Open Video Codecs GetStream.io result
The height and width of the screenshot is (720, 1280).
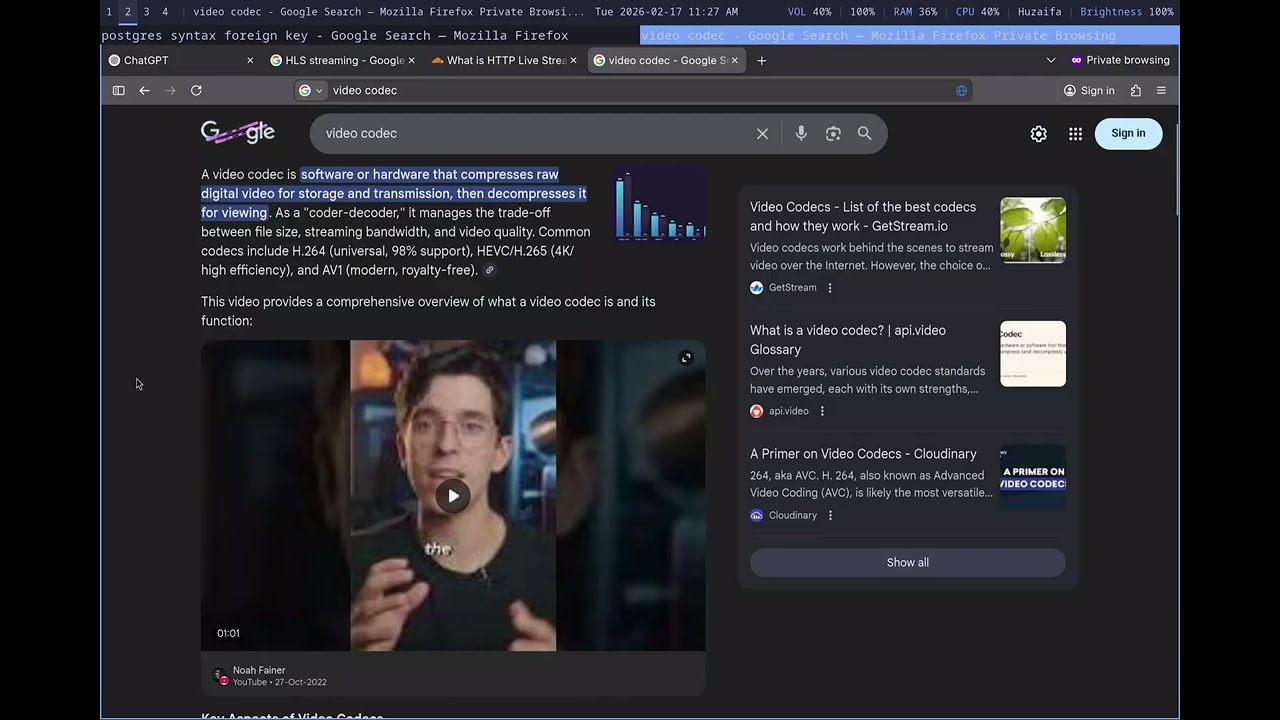[863, 216]
